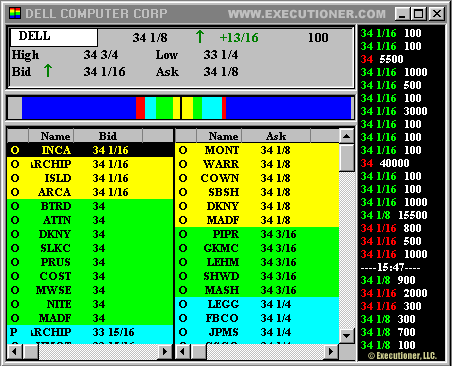Click bid table horizontal scroll left arrow

(14, 351)
